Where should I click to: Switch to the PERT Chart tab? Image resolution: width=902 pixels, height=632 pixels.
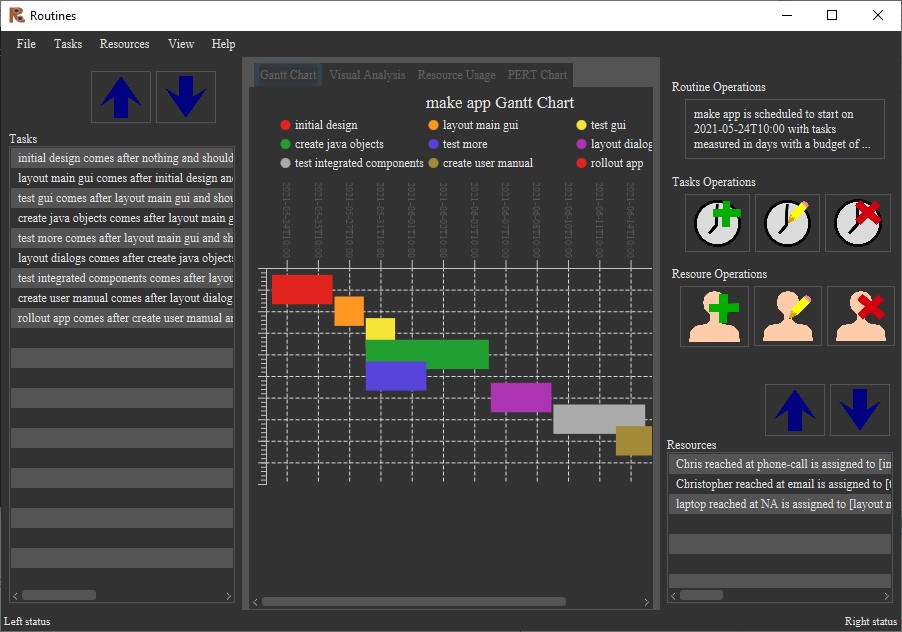(537, 75)
